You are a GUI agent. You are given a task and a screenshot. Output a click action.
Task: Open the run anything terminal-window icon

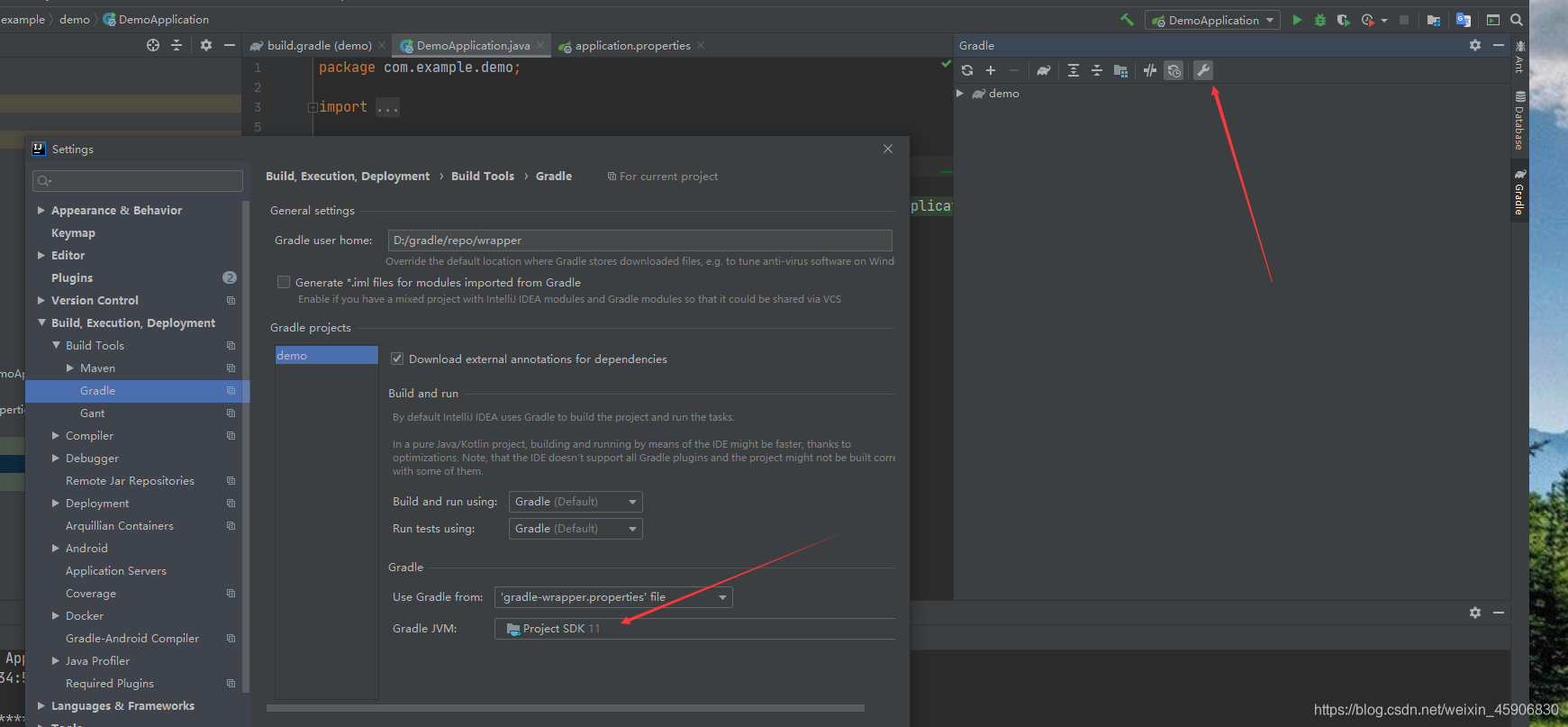(x=1493, y=20)
